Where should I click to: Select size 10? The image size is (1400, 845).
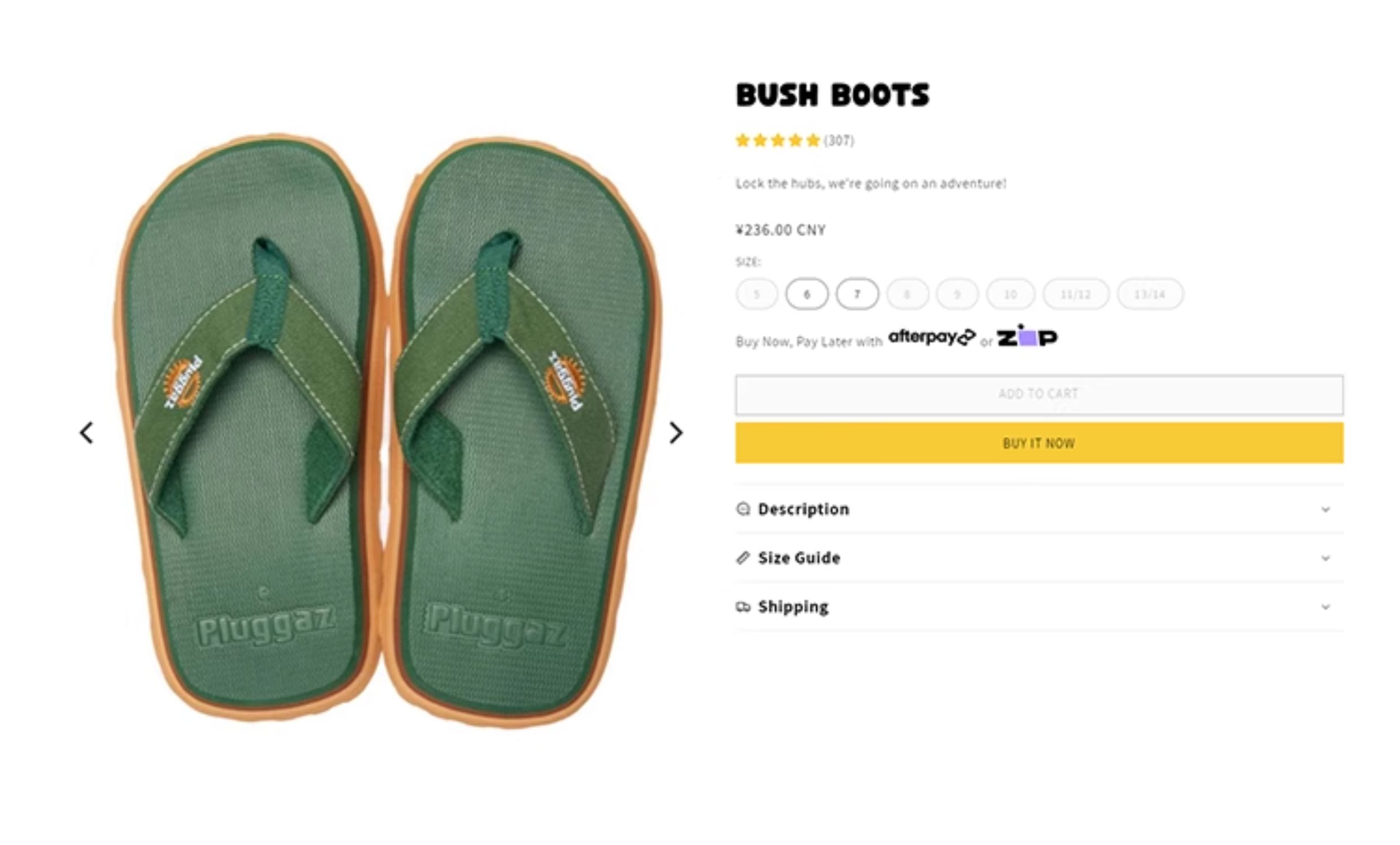point(1010,294)
